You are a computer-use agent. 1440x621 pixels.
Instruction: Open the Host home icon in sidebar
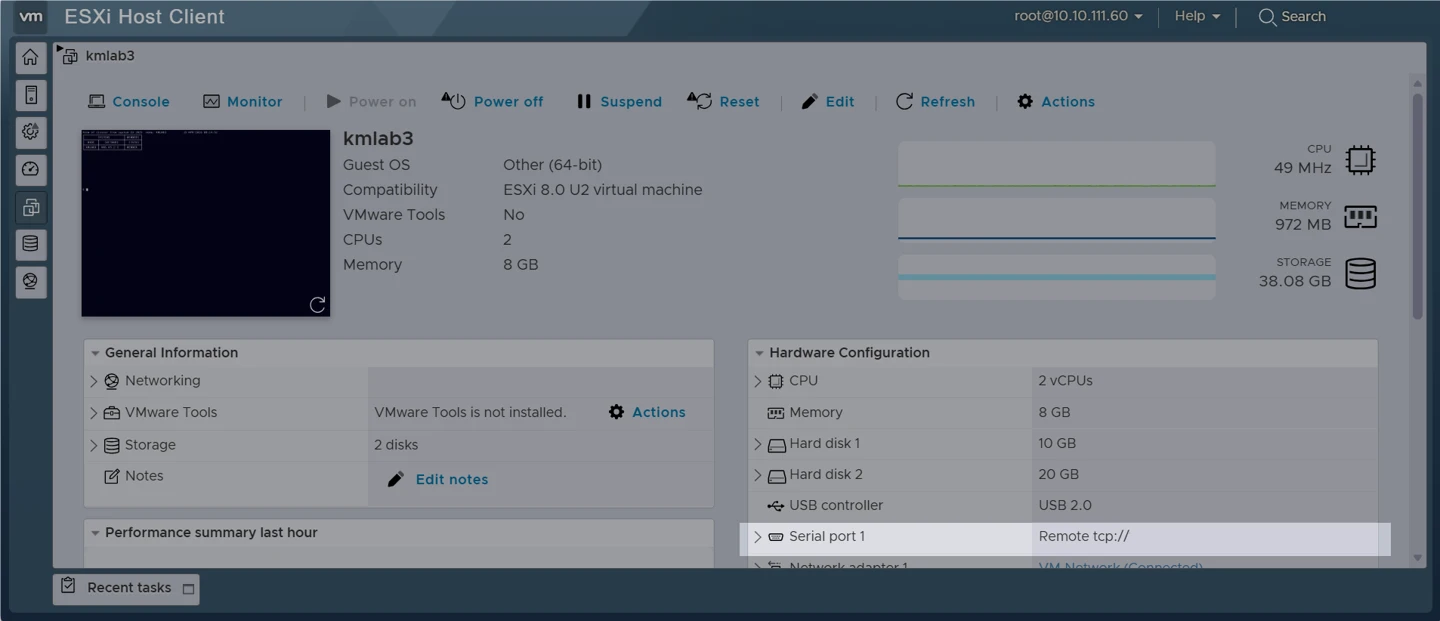[x=31, y=58]
